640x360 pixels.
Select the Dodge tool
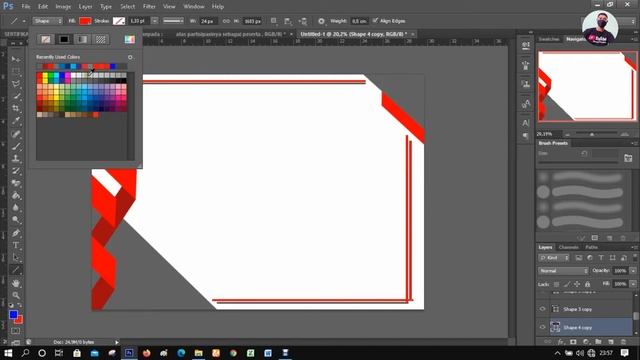(x=16, y=220)
